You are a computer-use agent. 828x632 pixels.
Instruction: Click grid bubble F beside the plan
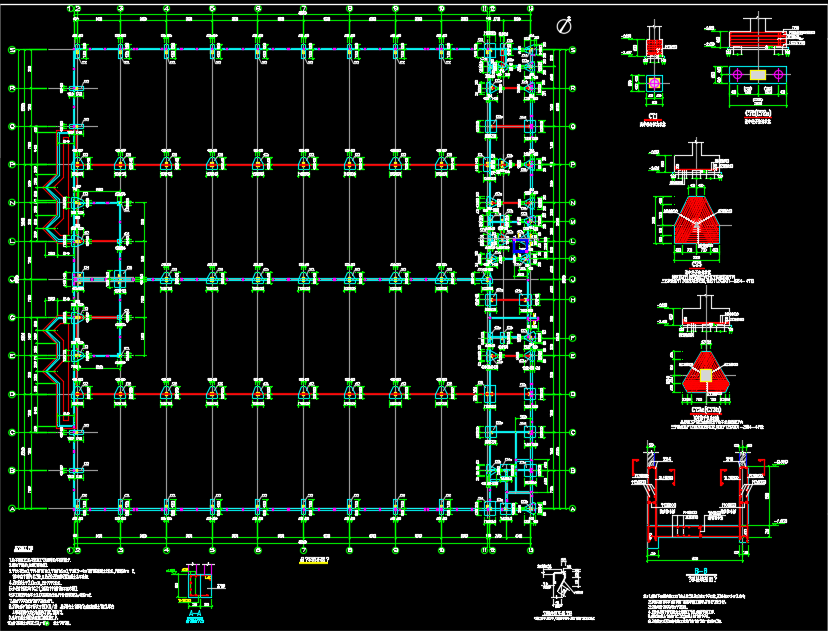pos(573,338)
